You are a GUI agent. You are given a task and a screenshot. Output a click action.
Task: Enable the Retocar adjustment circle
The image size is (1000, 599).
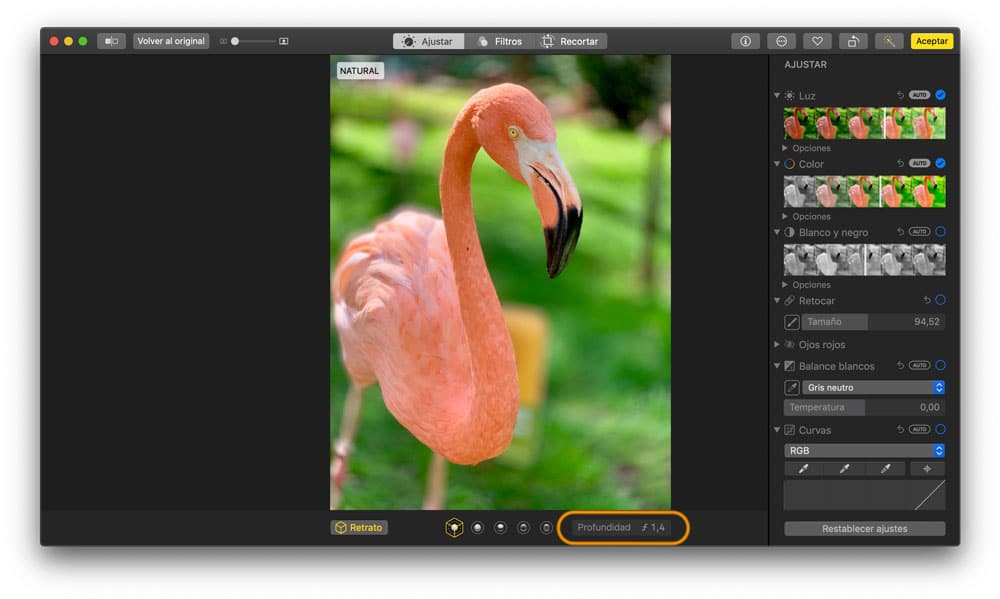940,300
